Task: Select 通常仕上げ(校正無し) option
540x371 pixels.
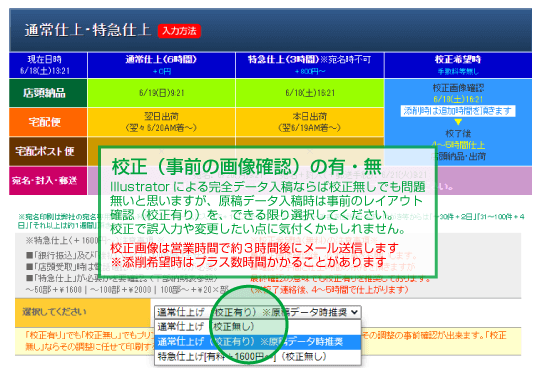Action: (x=258, y=327)
